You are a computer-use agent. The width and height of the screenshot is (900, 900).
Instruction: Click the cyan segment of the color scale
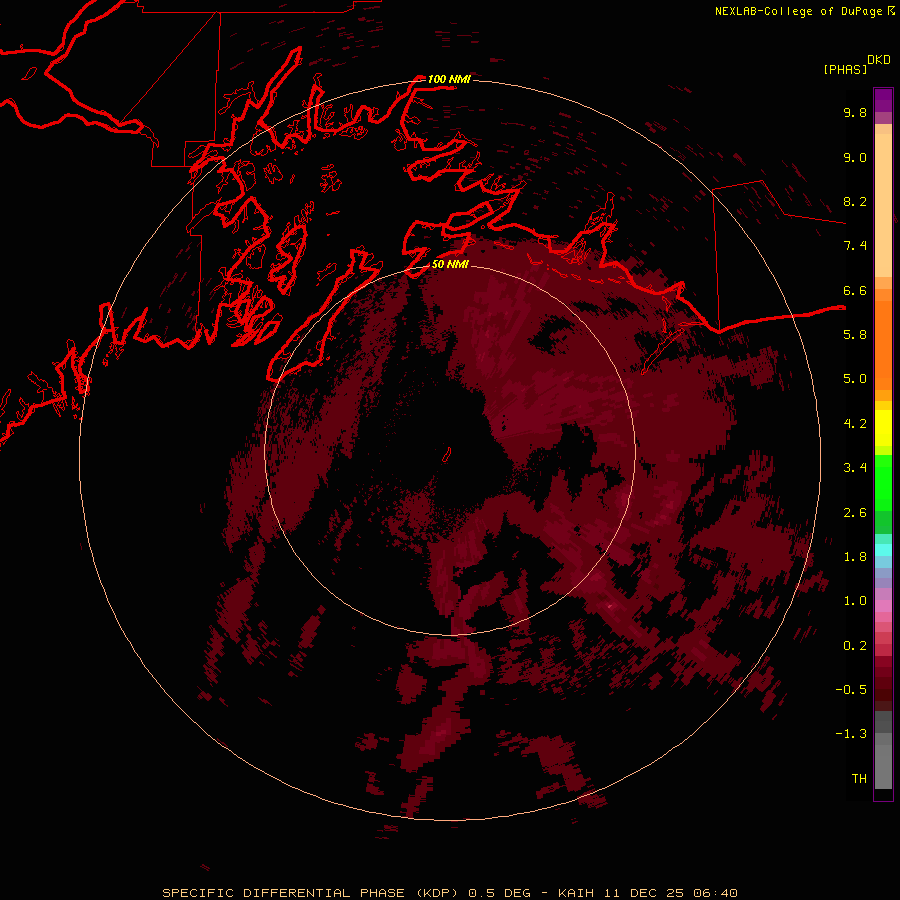click(x=883, y=550)
